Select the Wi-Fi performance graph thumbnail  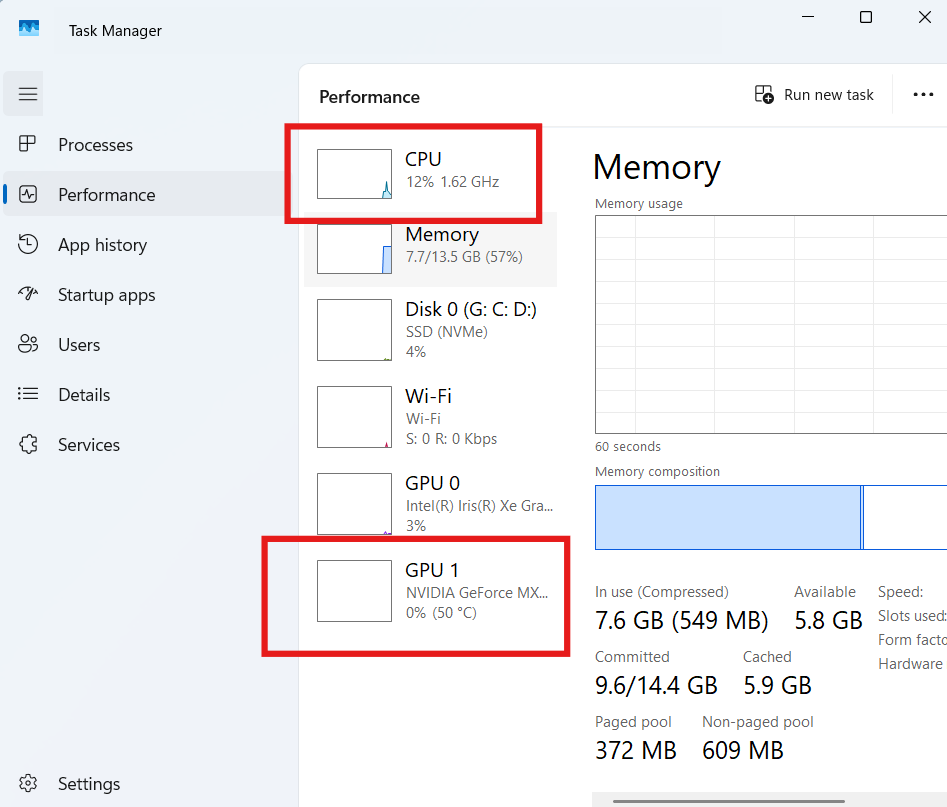tap(354, 417)
